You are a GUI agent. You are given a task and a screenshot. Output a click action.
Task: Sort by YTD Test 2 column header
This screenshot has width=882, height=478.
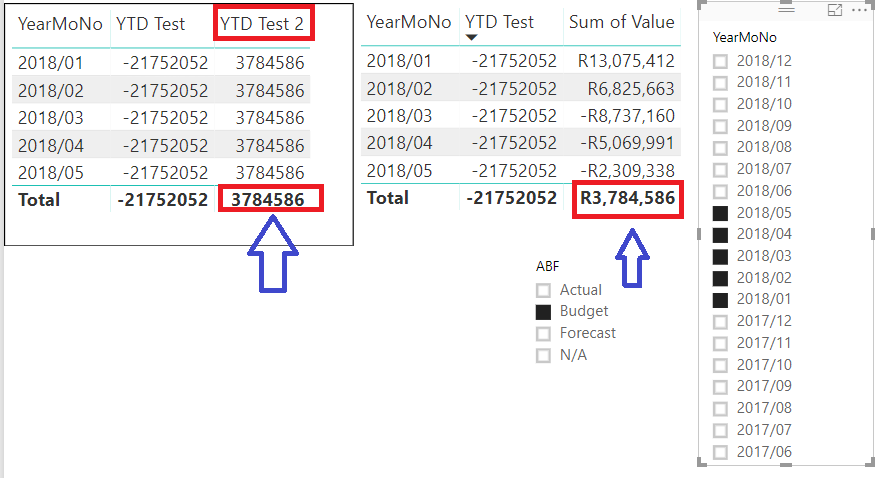point(262,24)
